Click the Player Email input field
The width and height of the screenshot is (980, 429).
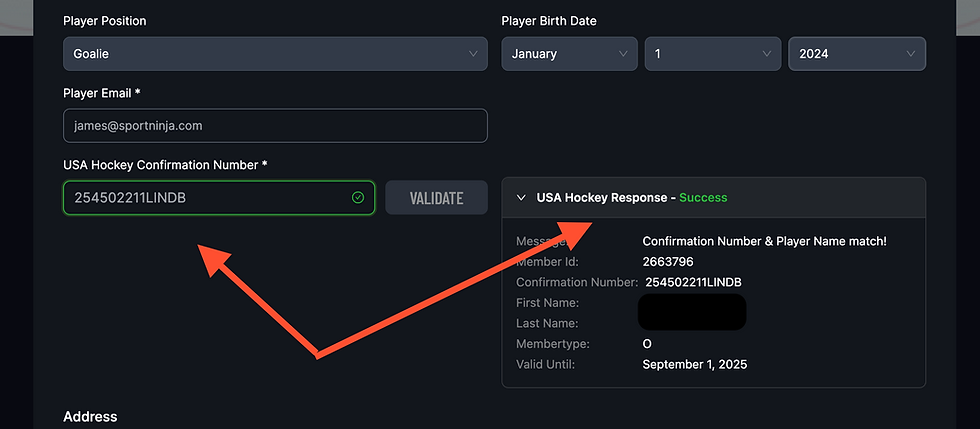[275, 126]
